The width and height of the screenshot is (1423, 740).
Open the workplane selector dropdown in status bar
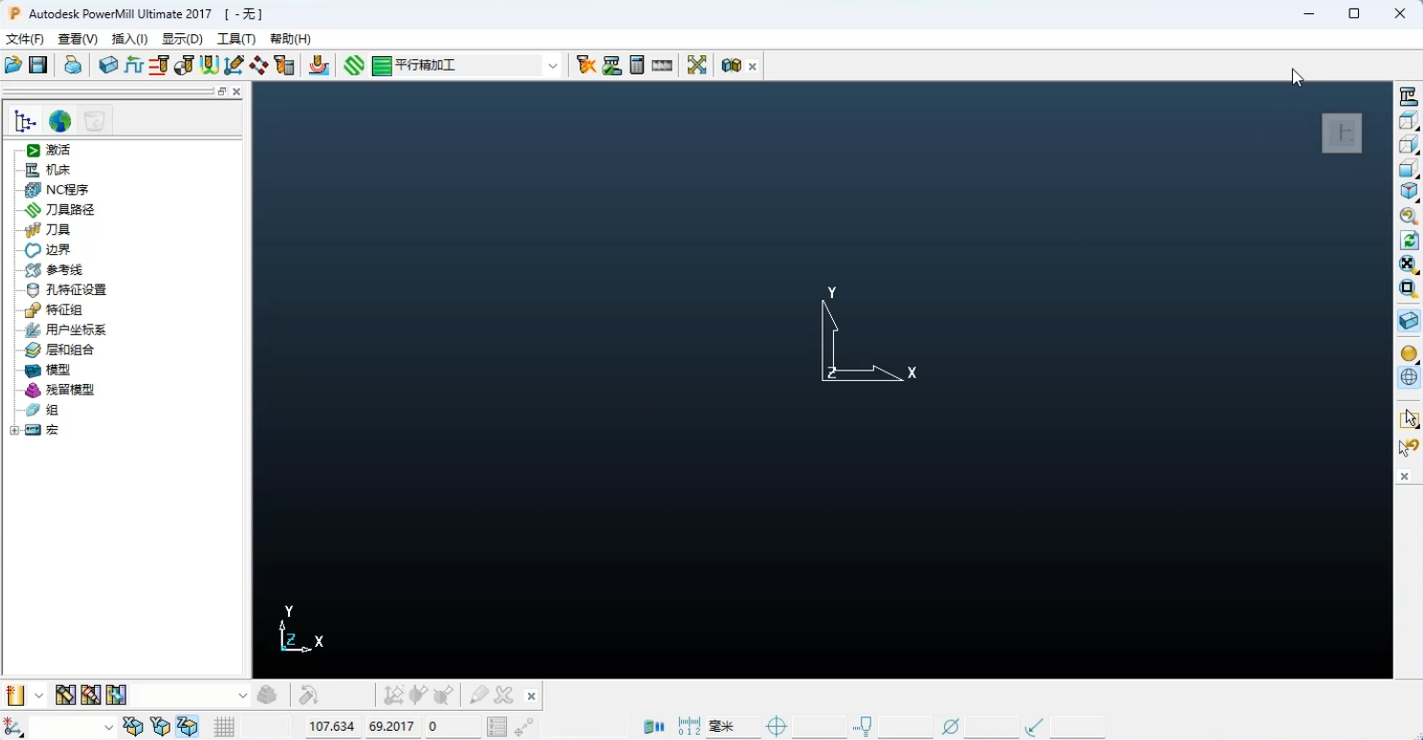tap(108, 727)
